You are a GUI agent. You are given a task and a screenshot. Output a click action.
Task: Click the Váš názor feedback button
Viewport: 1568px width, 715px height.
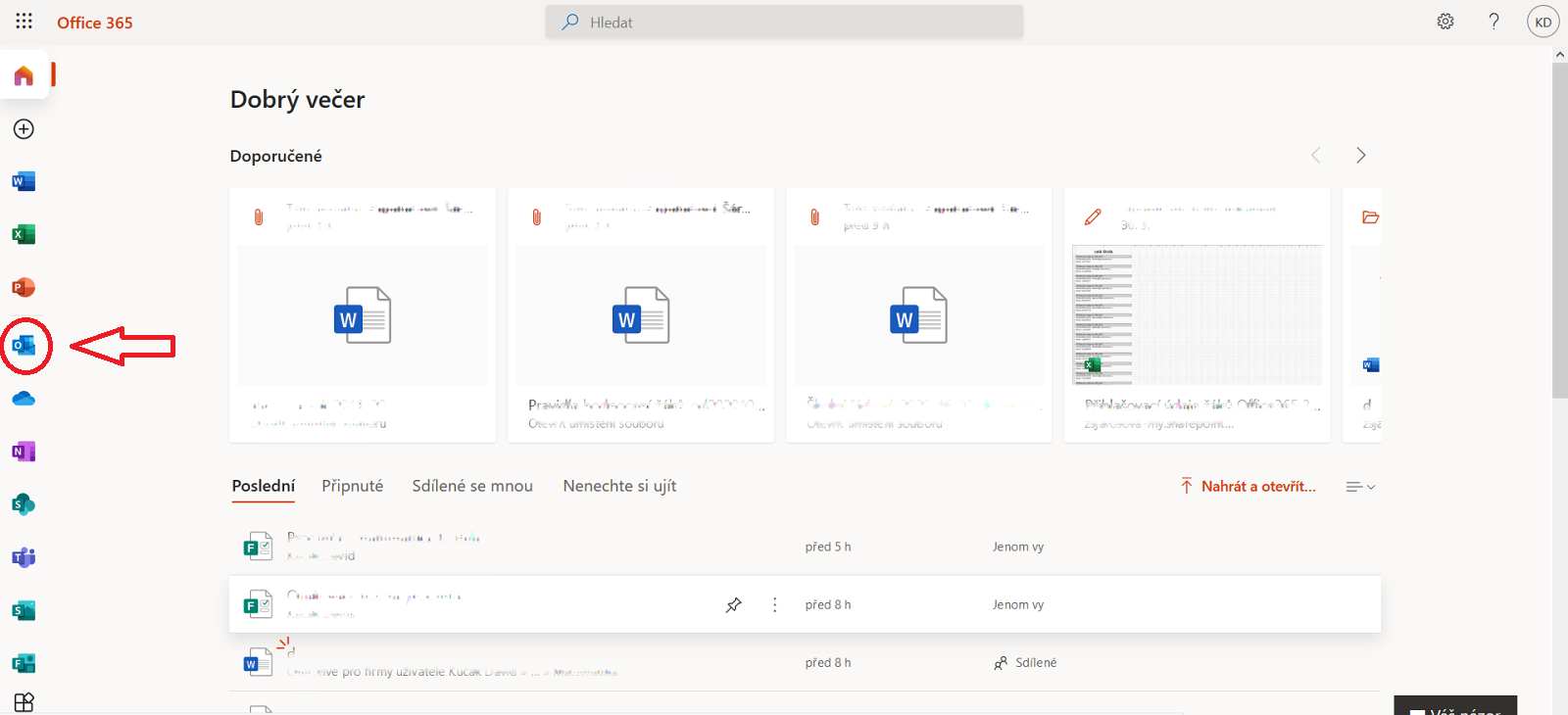click(1455, 707)
